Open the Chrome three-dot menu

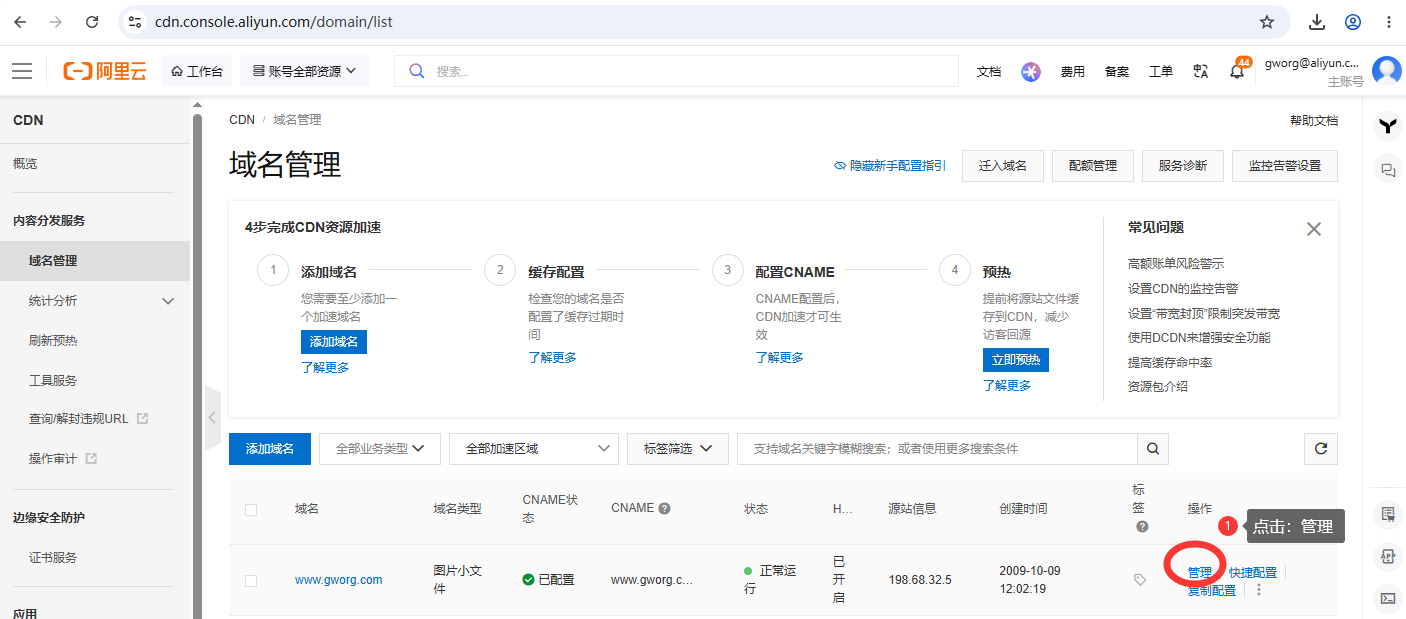[1389, 22]
